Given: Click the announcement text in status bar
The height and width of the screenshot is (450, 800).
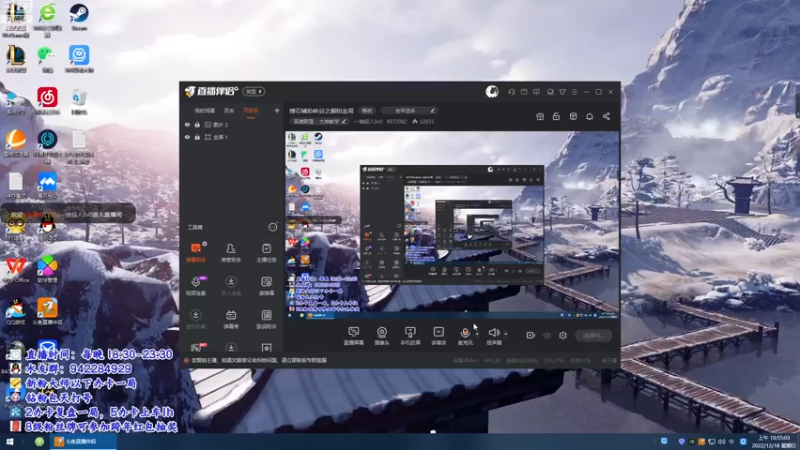Looking at the screenshot, I should point(258,360).
